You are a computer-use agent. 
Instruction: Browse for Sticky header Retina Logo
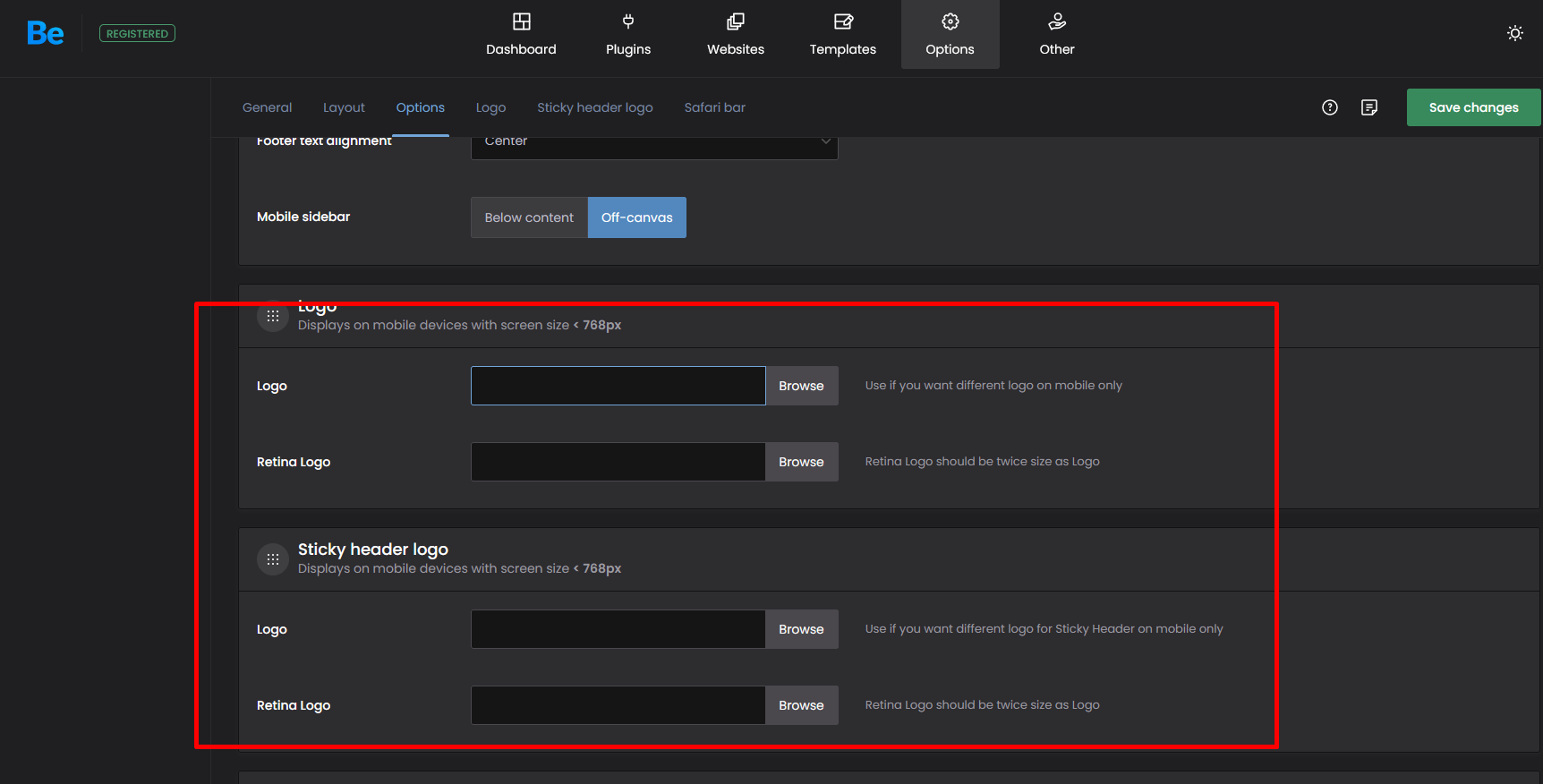801,705
